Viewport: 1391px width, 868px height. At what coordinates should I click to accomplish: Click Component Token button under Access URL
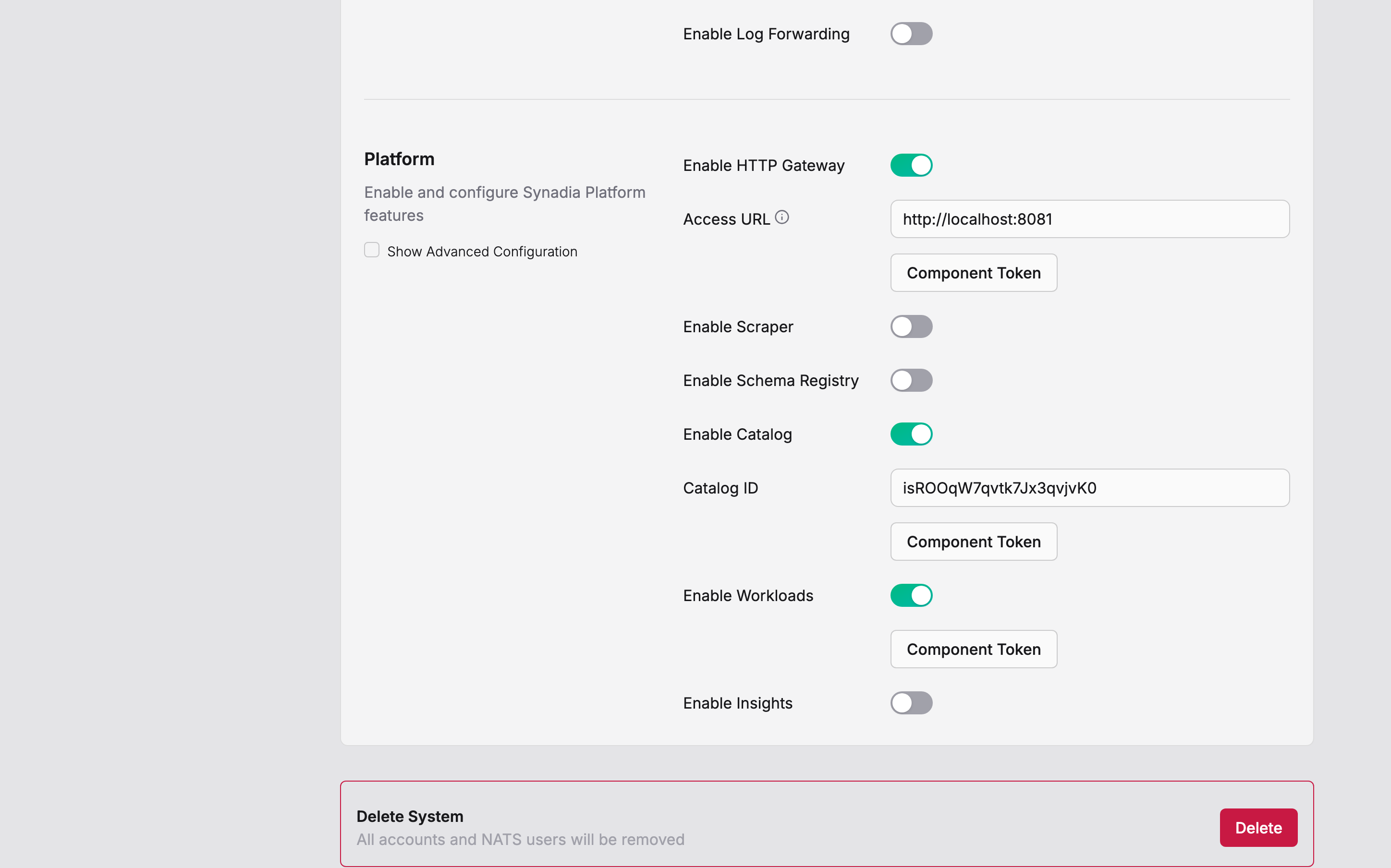click(974, 273)
